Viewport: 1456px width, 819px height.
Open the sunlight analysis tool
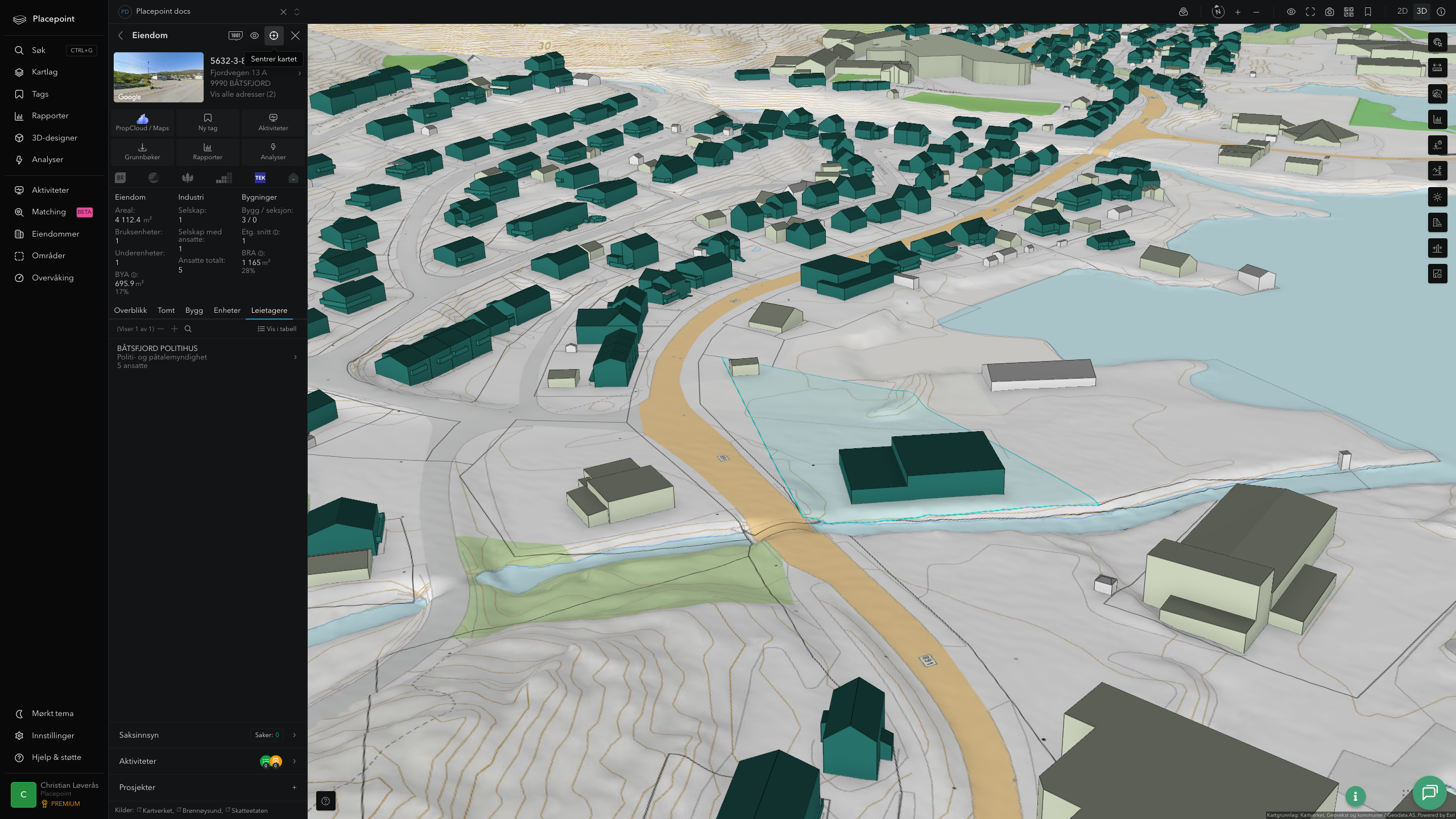[x=1437, y=197]
